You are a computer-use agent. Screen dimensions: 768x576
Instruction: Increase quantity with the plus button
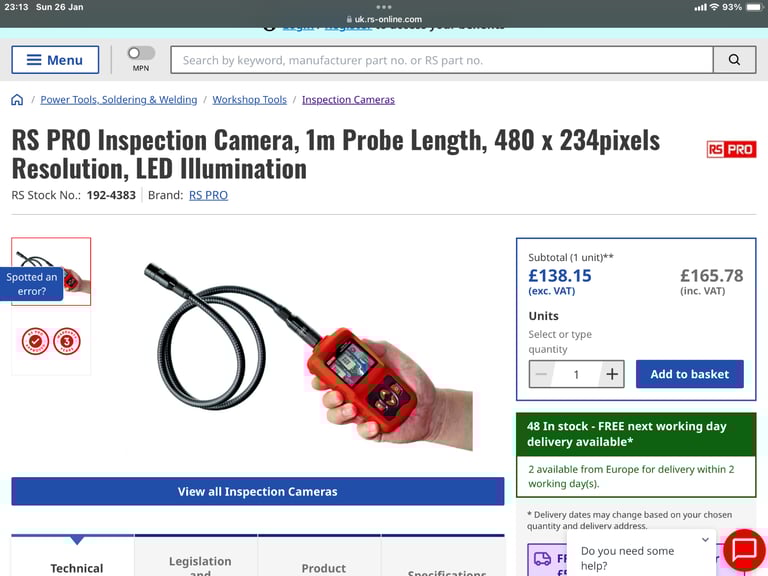612,374
